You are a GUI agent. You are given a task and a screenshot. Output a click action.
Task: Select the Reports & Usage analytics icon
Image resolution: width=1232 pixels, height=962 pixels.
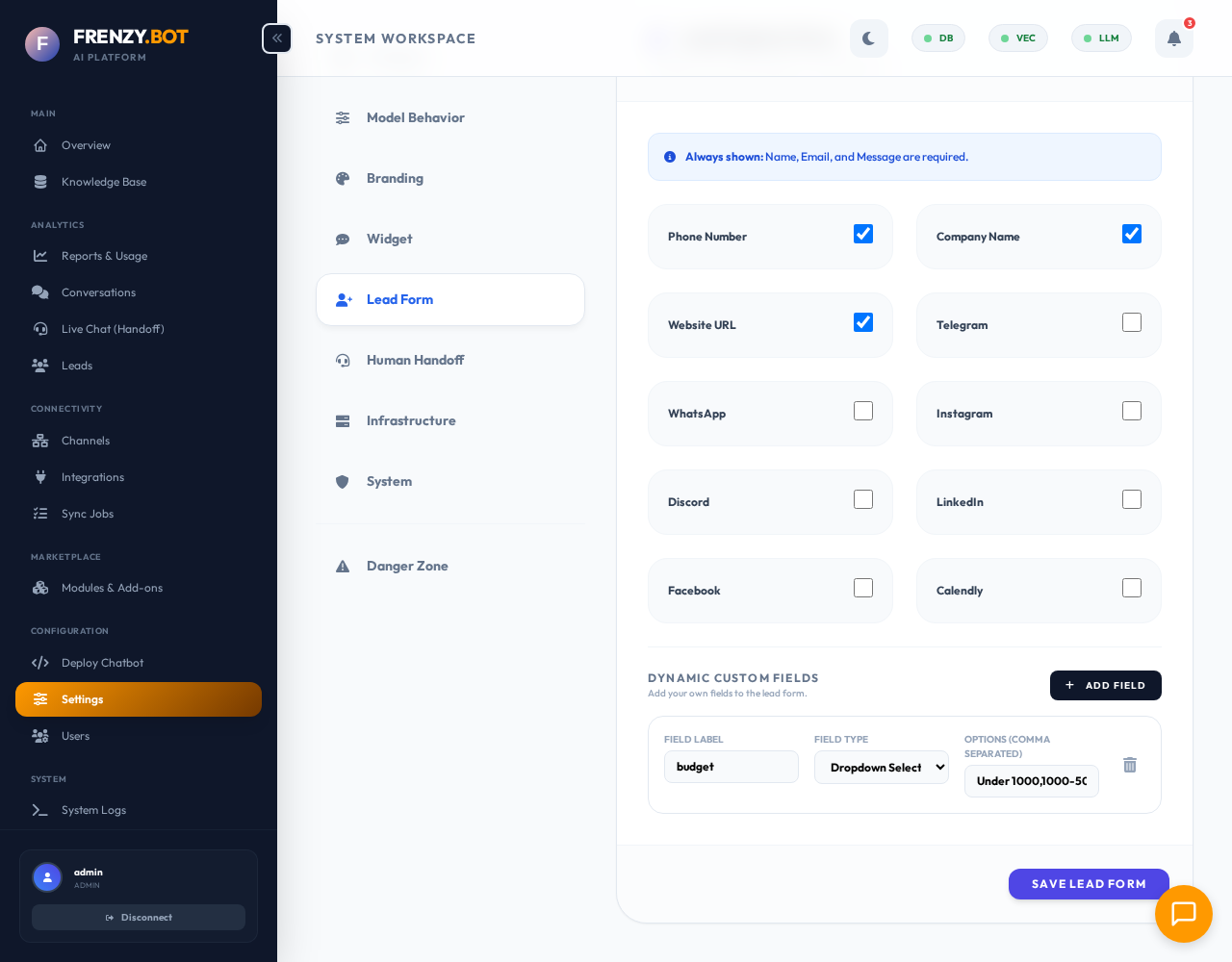point(39,256)
